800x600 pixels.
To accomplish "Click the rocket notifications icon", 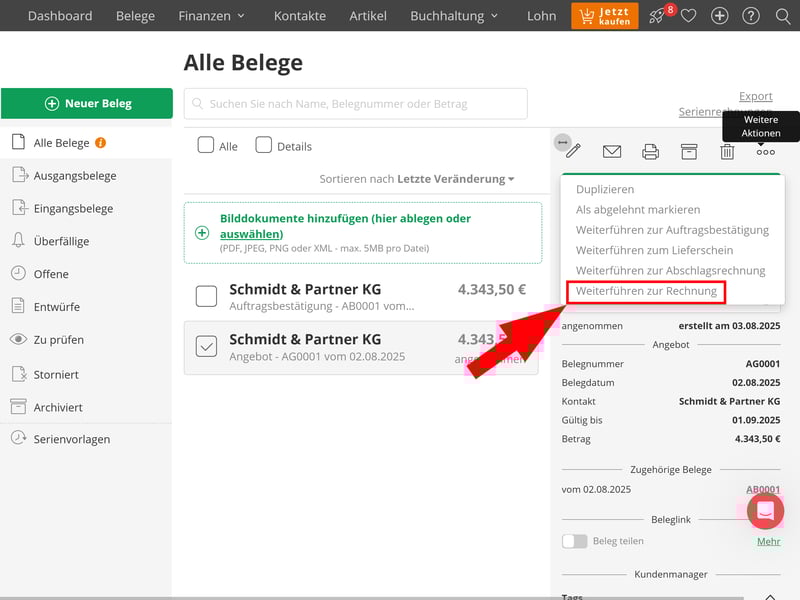I will point(657,16).
